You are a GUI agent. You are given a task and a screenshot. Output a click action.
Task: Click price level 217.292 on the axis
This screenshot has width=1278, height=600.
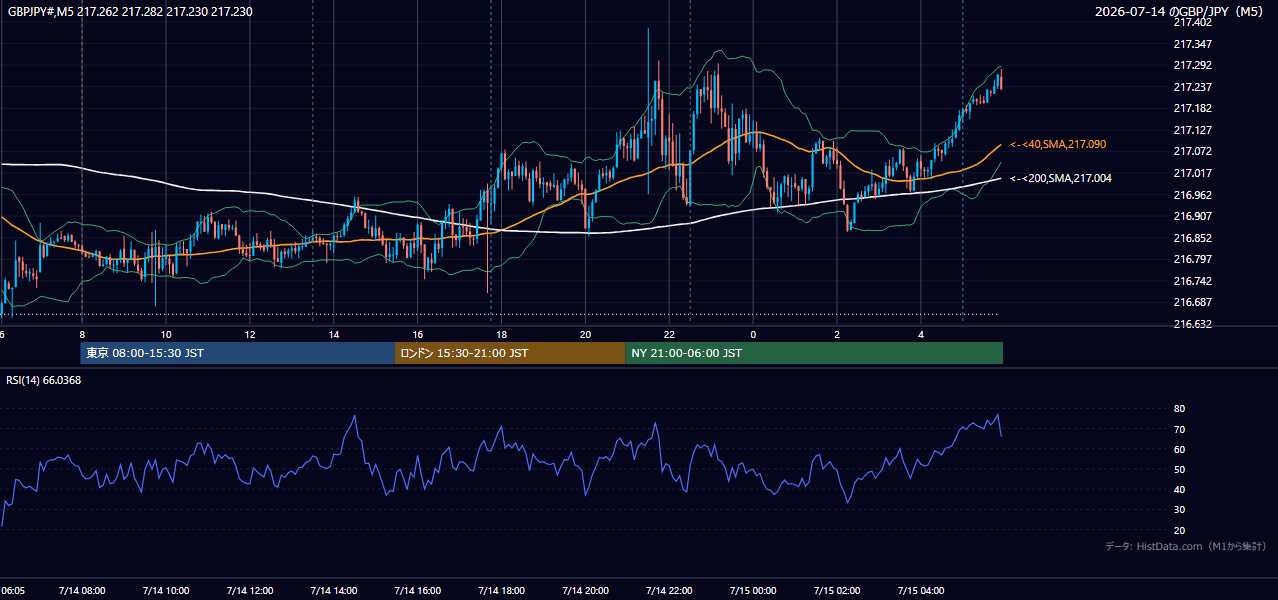click(1192, 65)
